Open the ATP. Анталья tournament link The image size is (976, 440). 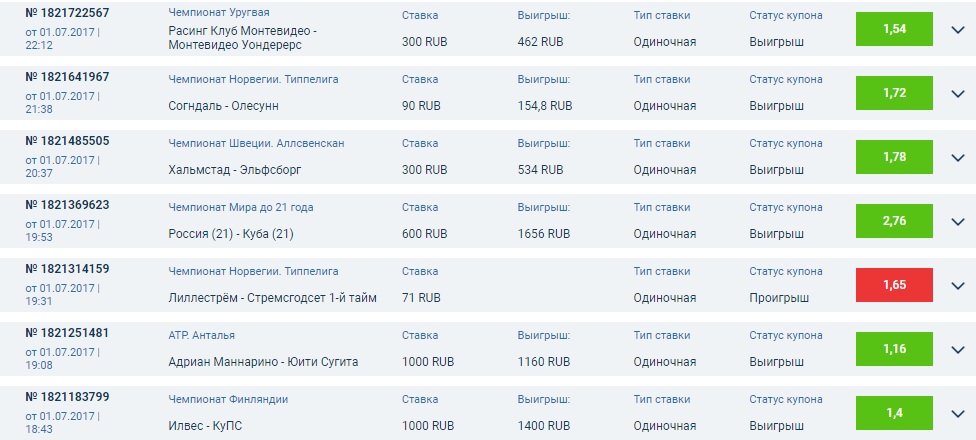(x=201, y=335)
